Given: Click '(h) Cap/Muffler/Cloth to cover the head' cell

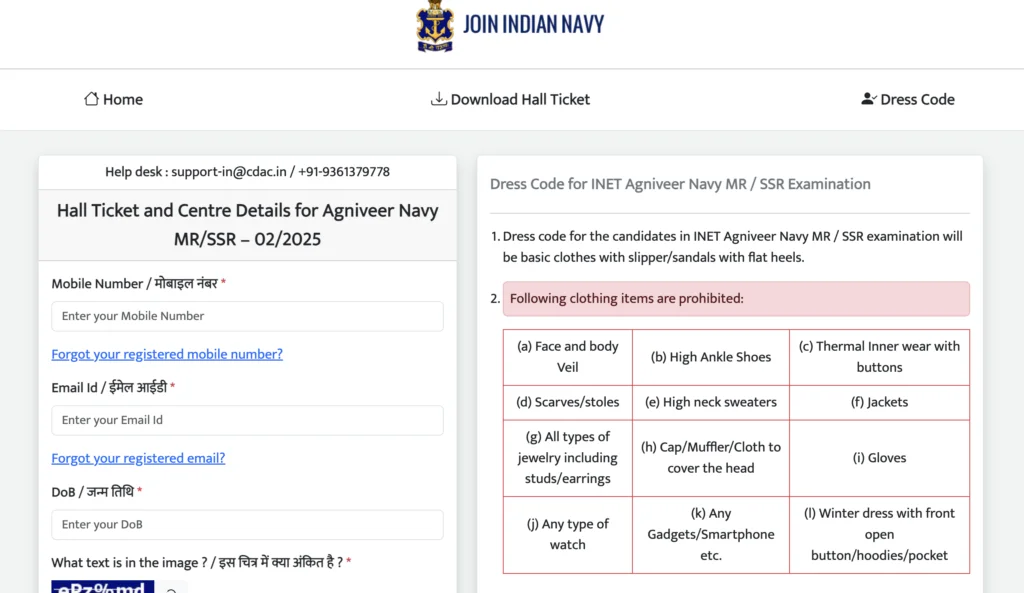Looking at the screenshot, I should coord(711,458).
